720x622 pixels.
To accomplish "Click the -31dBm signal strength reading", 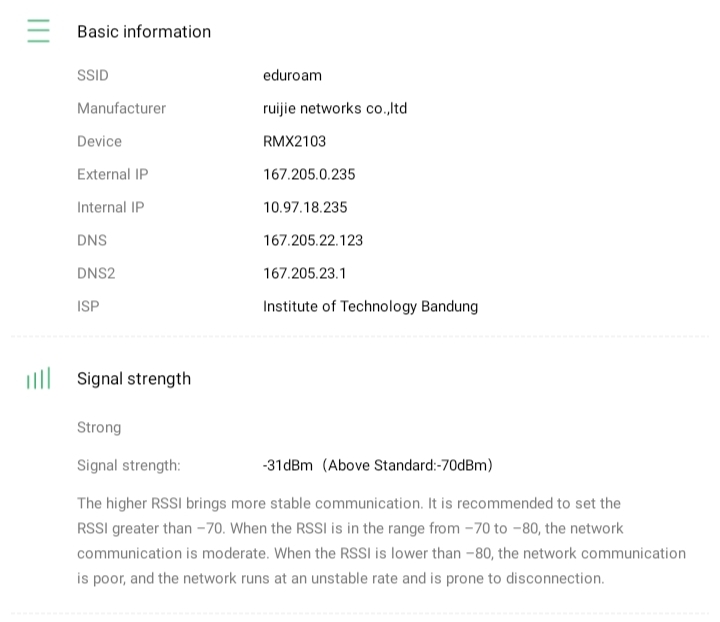I will (288, 466).
